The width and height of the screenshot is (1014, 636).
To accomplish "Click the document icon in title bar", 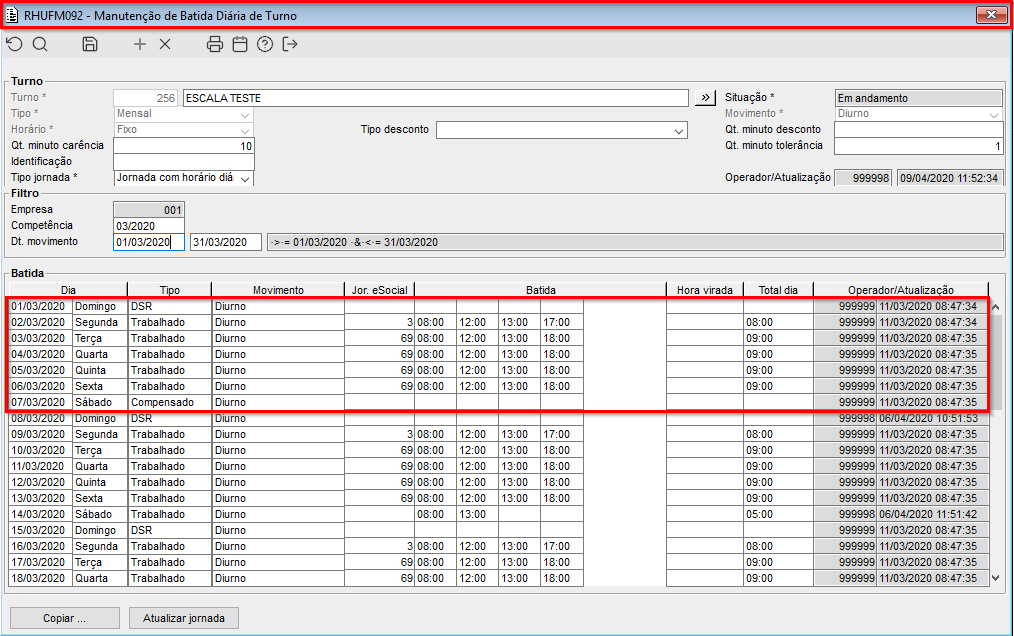I will 12,15.
